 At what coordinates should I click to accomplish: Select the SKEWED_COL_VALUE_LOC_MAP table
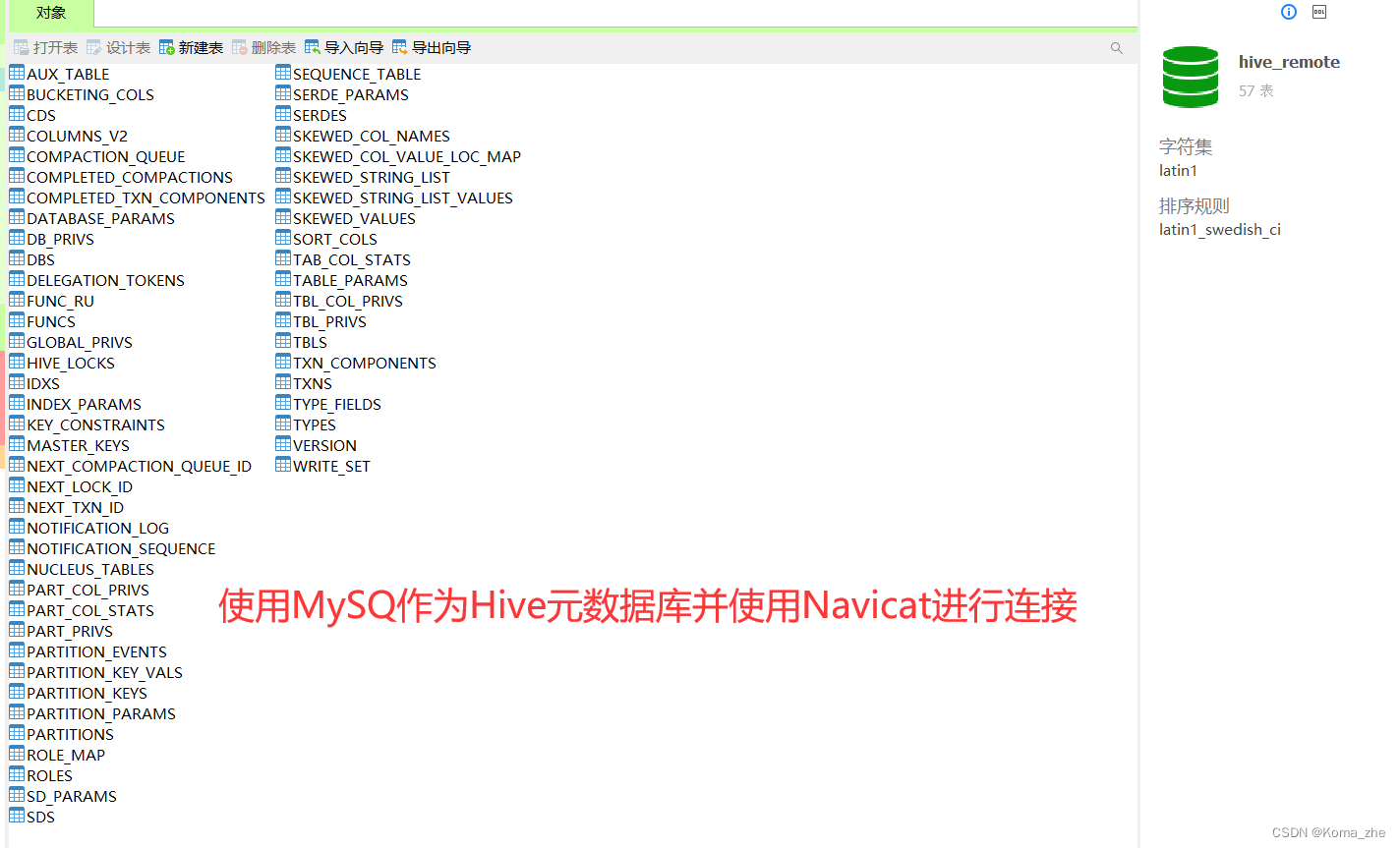pos(407,156)
